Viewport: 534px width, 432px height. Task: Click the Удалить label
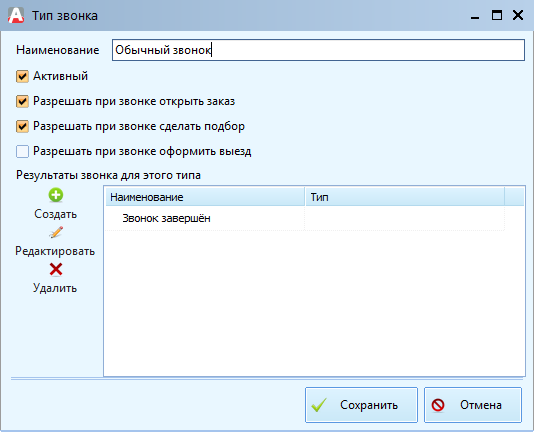pos(55,288)
